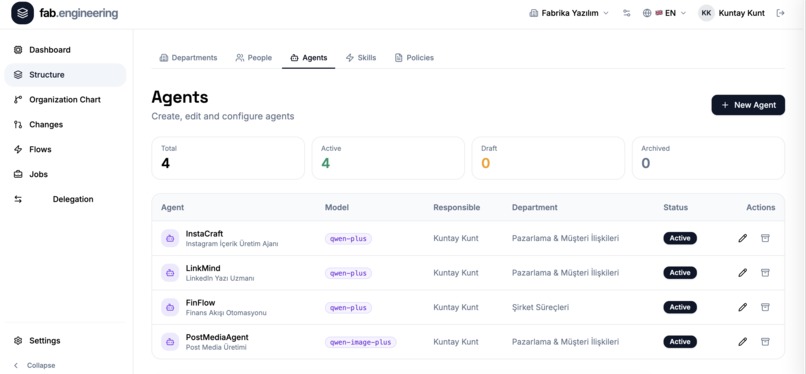Viewport: 806px width, 374px height.
Task: Click the FinFlow robot icon
Action: 170,307
